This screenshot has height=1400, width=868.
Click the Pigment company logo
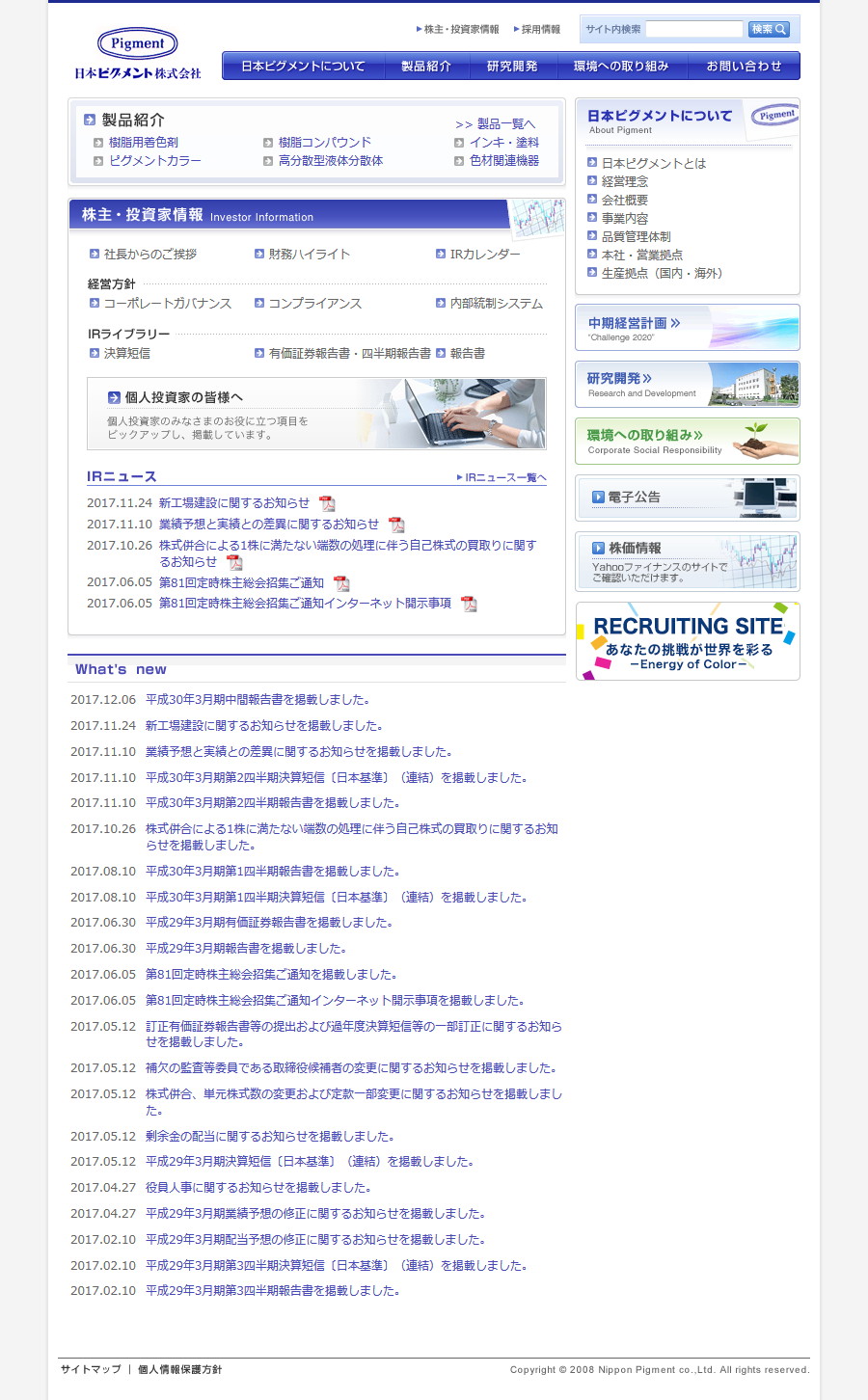click(138, 54)
